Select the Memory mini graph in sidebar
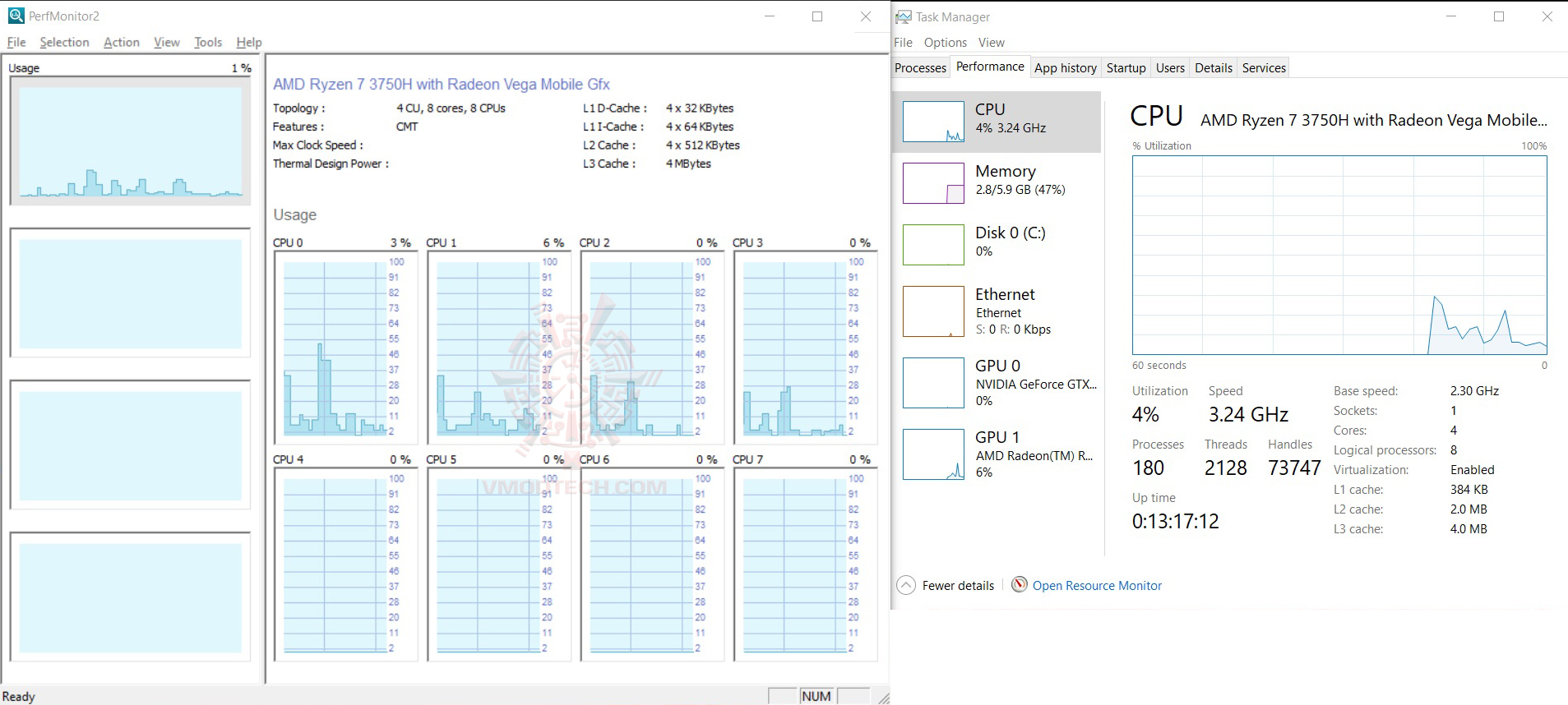The width and height of the screenshot is (1568, 705). tap(933, 183)
